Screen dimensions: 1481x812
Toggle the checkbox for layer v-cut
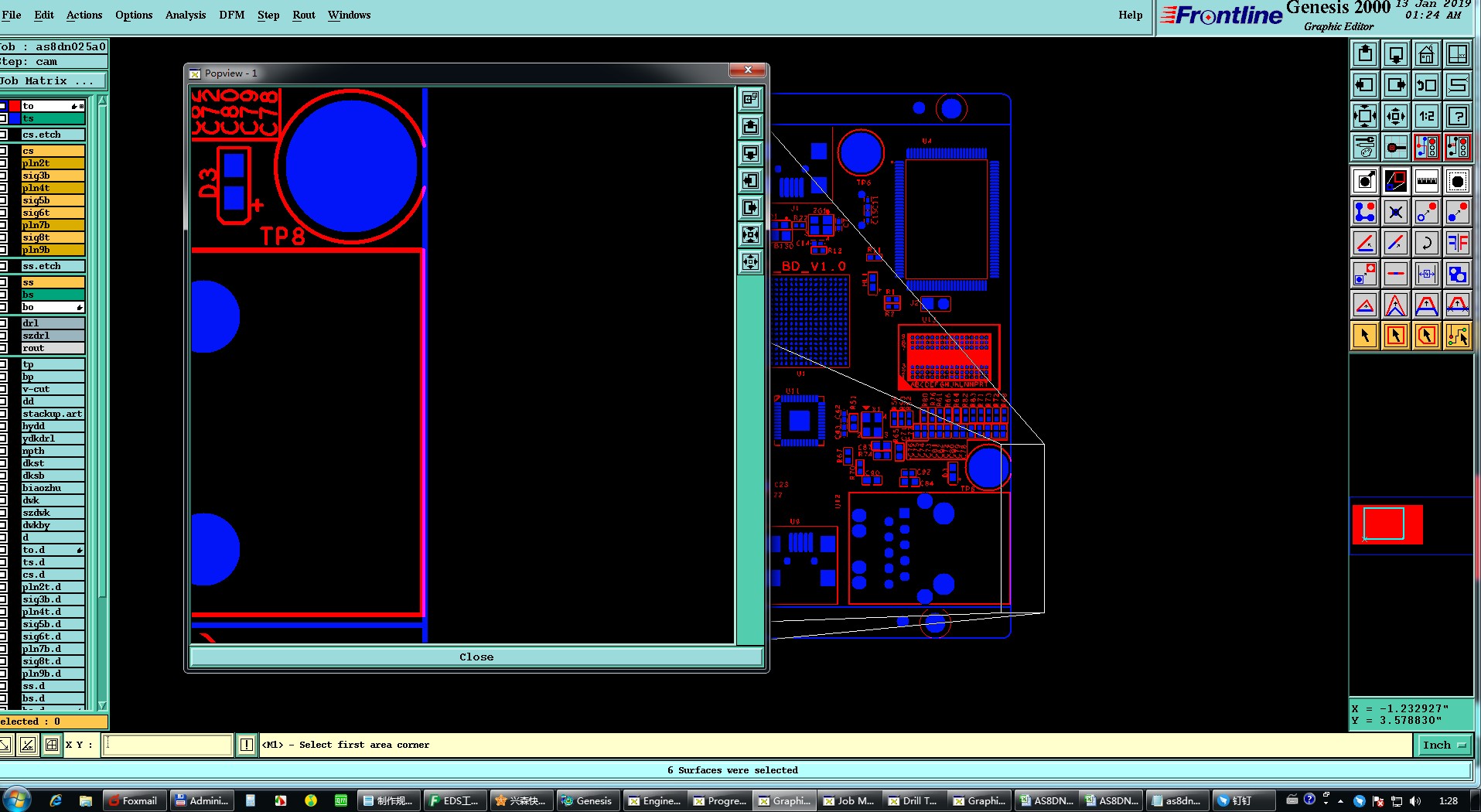[x=3, y=389]
